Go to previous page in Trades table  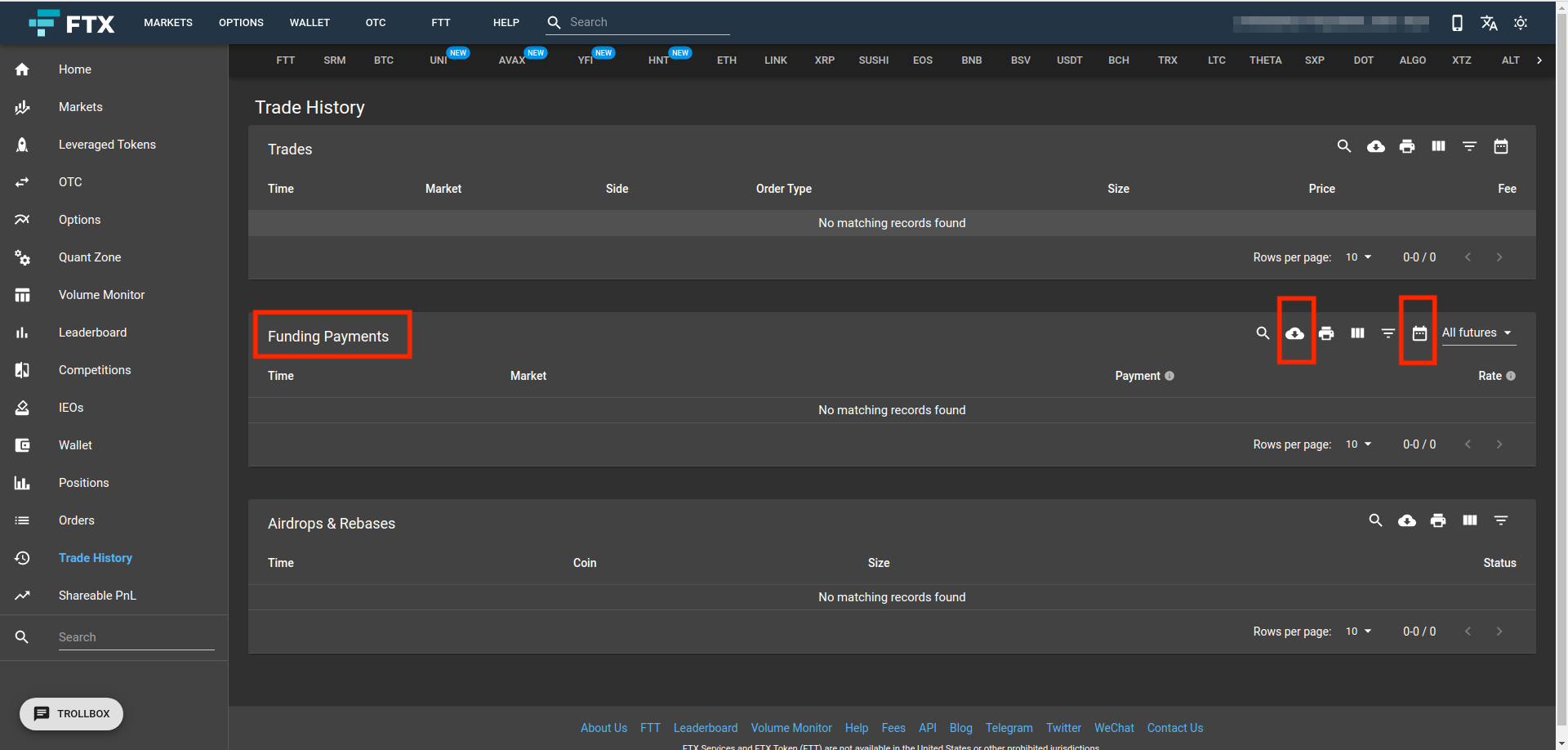(1468, 257)
